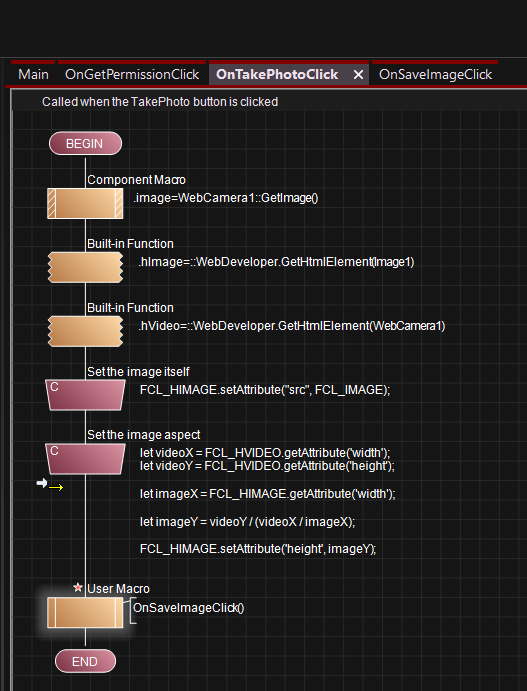
Task: Click the OnSaveImageClick user macro icon
Action: [x=85, y=613]
